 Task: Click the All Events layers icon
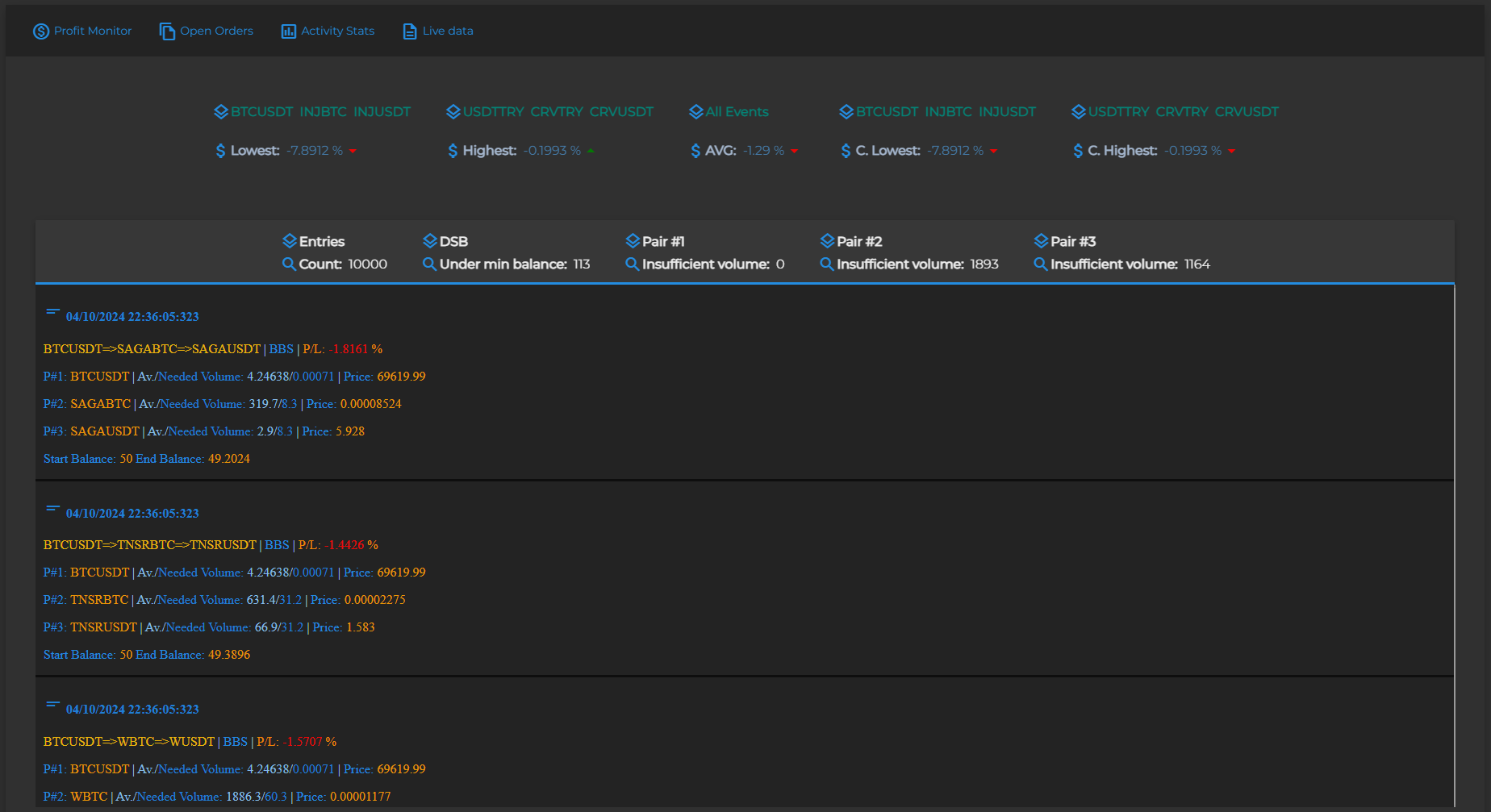coord(695,112)
